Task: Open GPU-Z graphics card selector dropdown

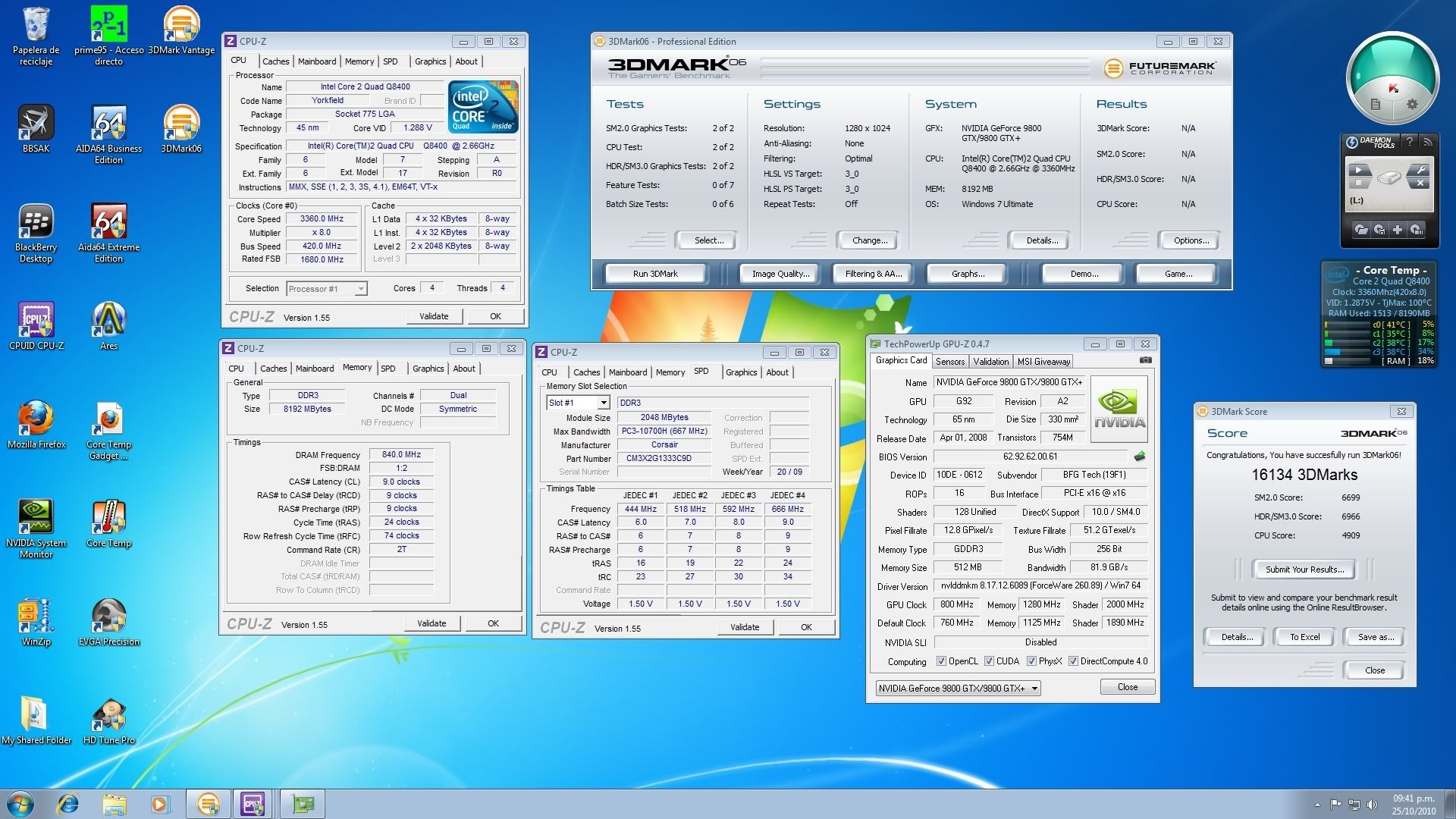Action: pyautogui.click(x=958, y=689)
